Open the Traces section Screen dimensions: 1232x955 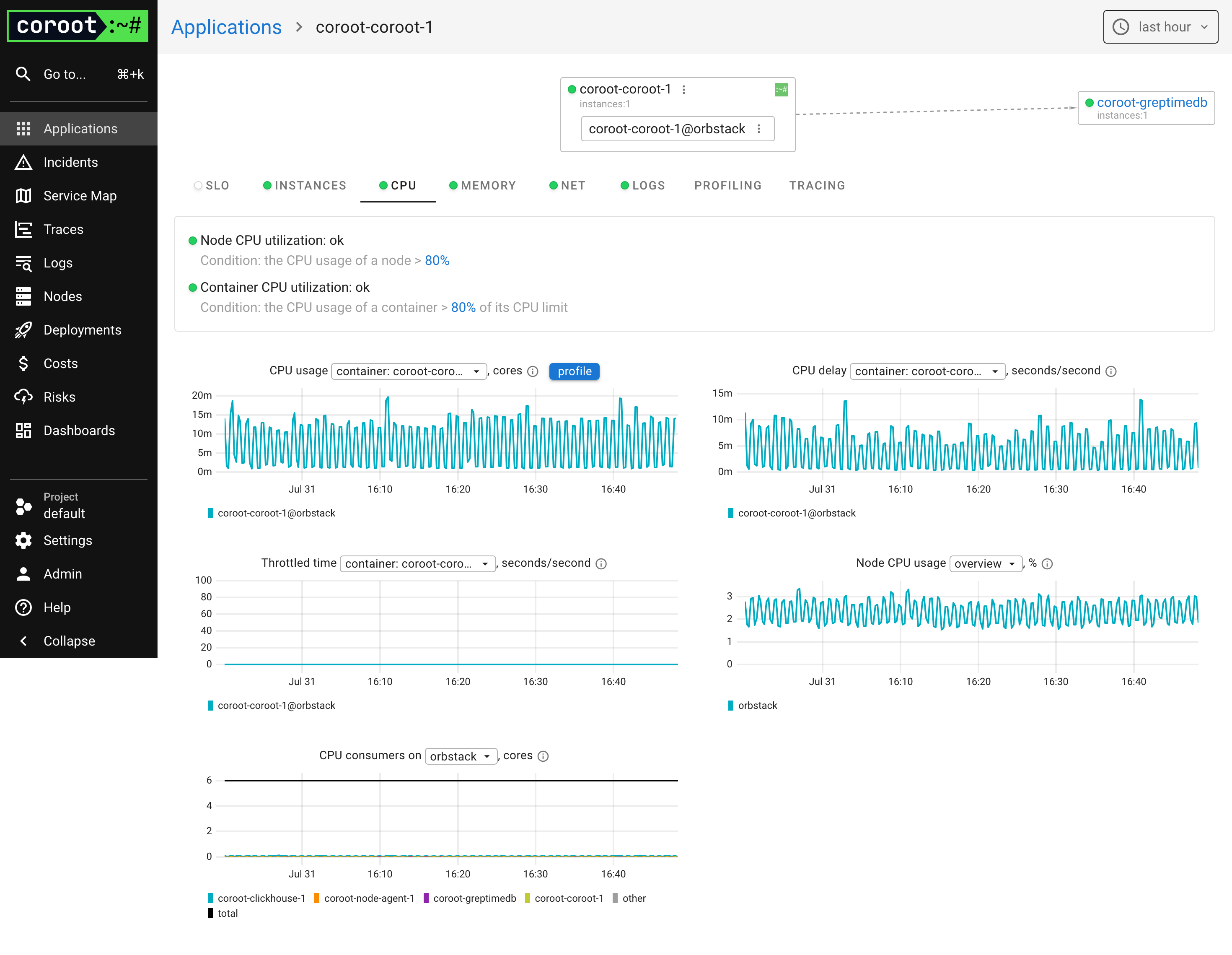click(62, 229)
